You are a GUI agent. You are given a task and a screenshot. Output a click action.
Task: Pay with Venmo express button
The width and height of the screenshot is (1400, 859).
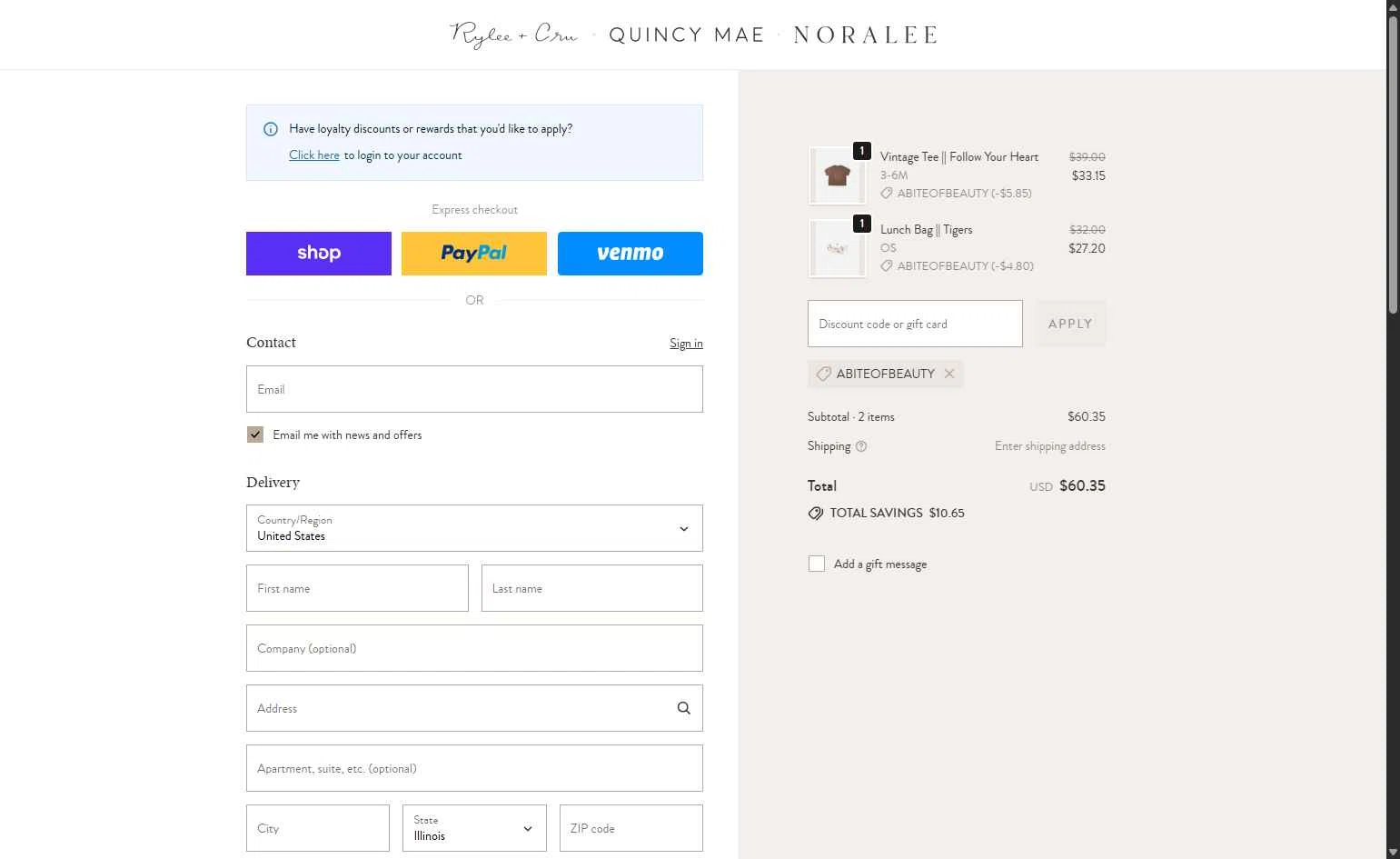pos(630,254)
